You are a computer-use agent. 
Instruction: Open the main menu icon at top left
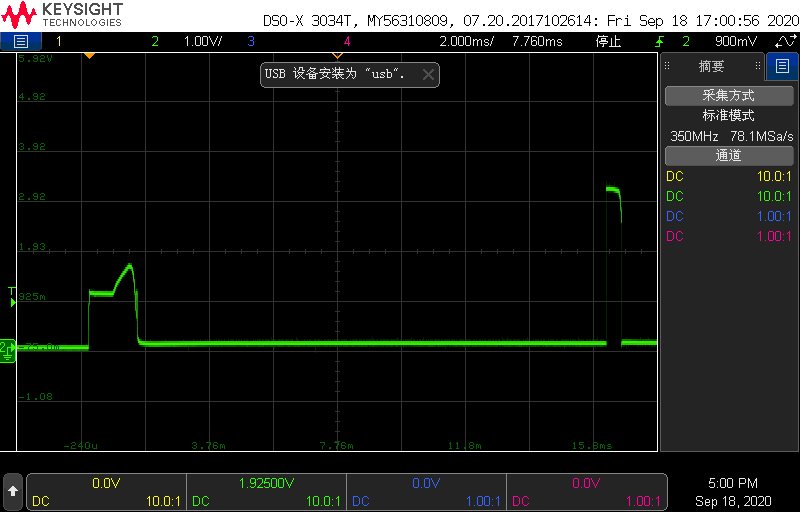pos(20,41)
